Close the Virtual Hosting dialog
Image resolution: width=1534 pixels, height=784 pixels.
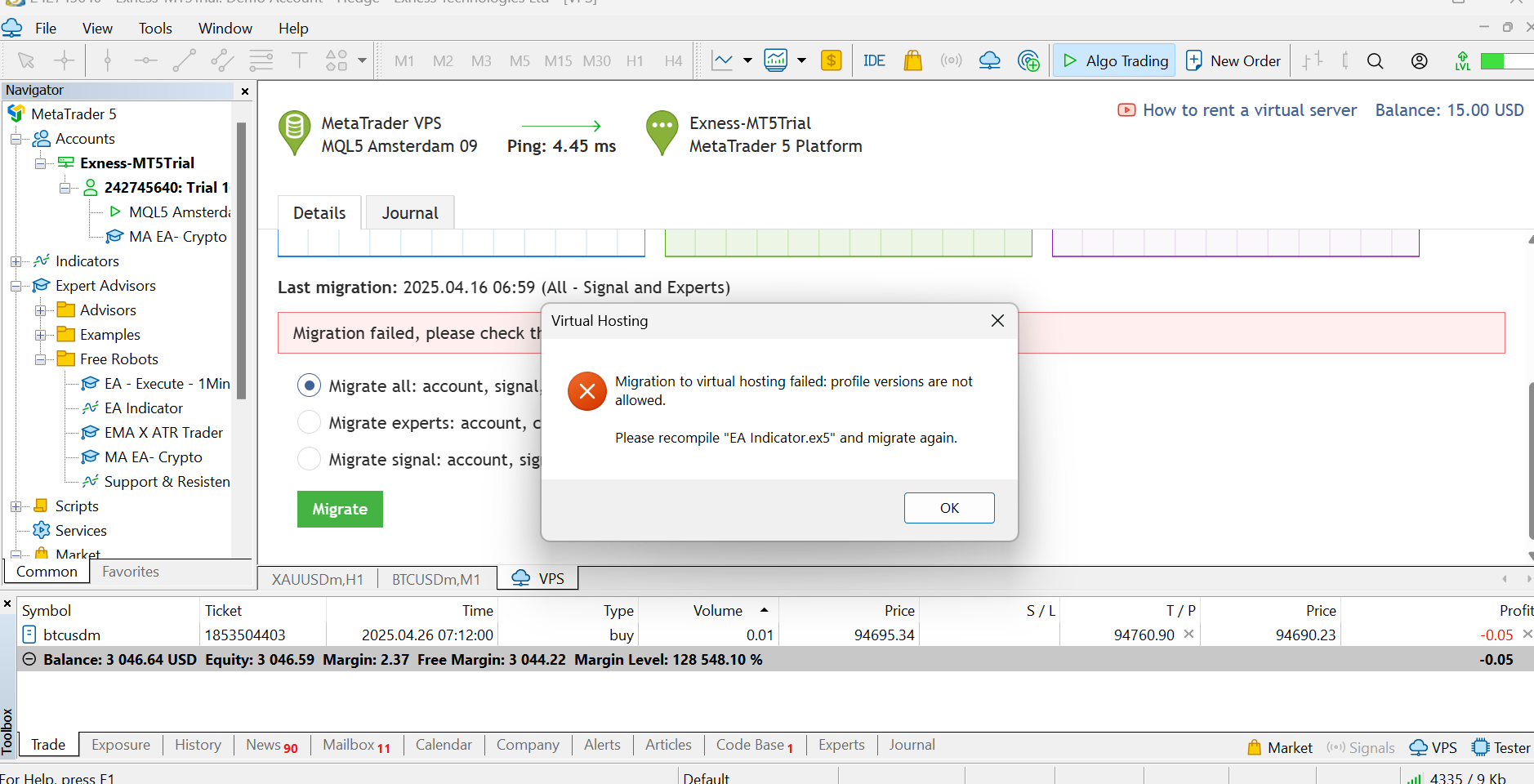(997, 321)
